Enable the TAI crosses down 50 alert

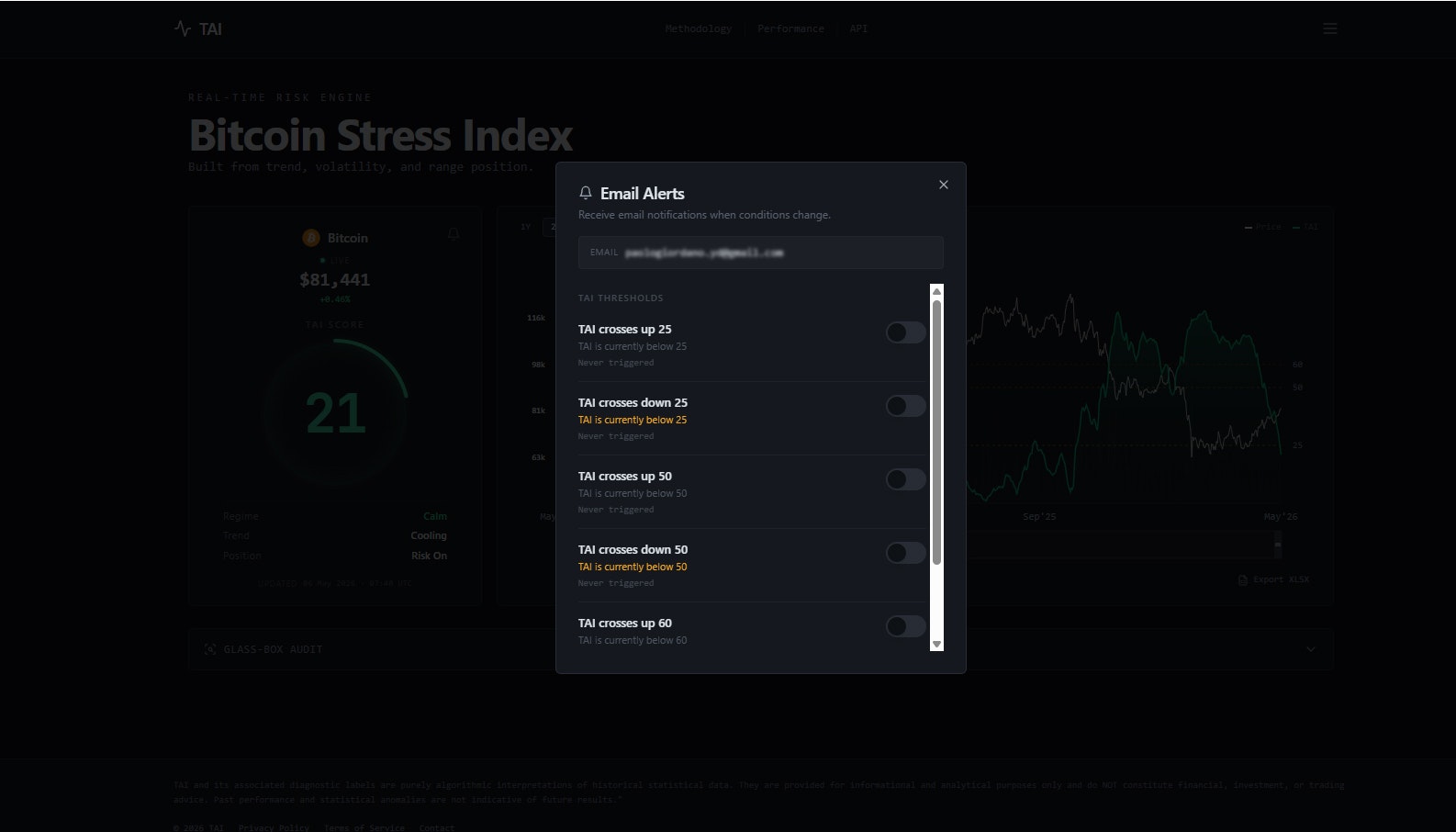coord(905,553)
